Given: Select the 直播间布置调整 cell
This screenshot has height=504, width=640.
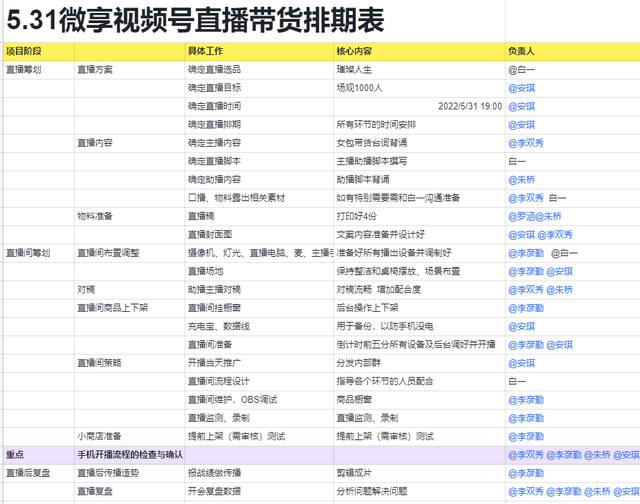Looking at the screenshot, I should point(129,253).
